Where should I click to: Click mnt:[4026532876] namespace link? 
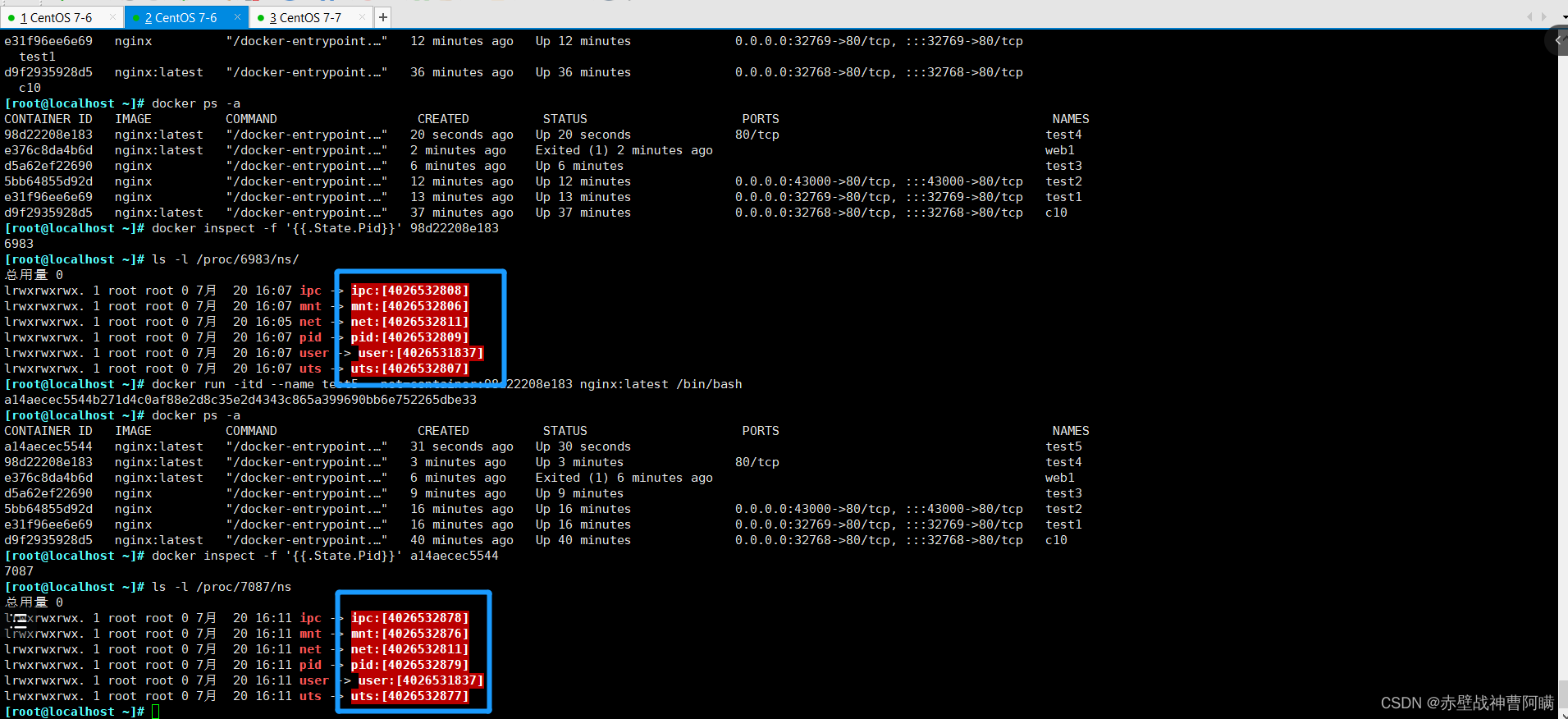click(410, 634)
